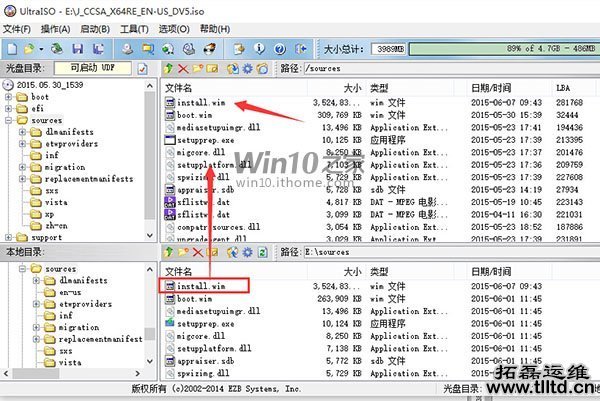This screenshot has height=401, width=600.
Task: Click the Open file folder icon
Action: (x=29, y=49)
